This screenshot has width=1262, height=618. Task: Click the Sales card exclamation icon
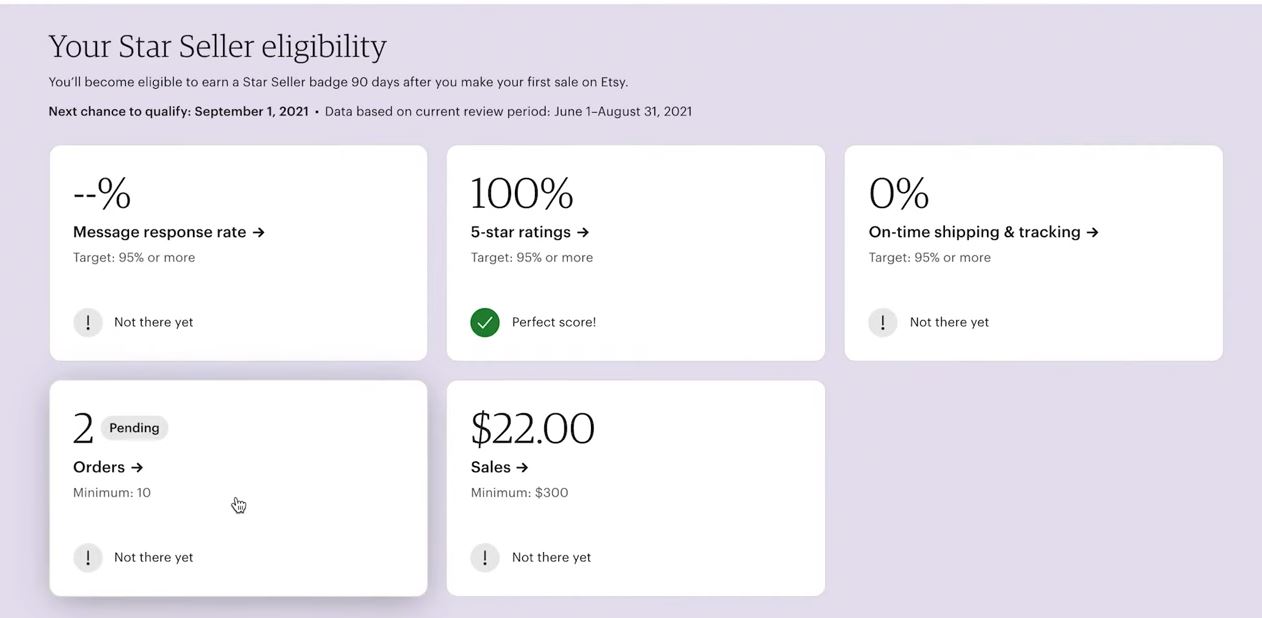(x=485, y=557)
